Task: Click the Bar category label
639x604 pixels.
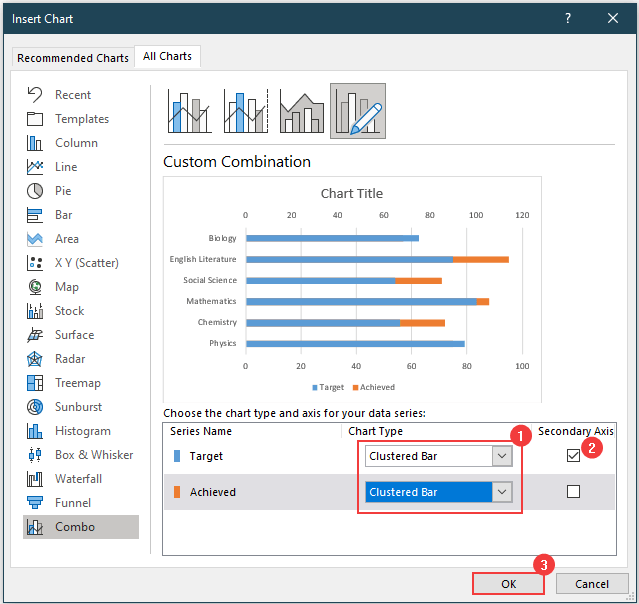Action: click(x=64, y=215)
